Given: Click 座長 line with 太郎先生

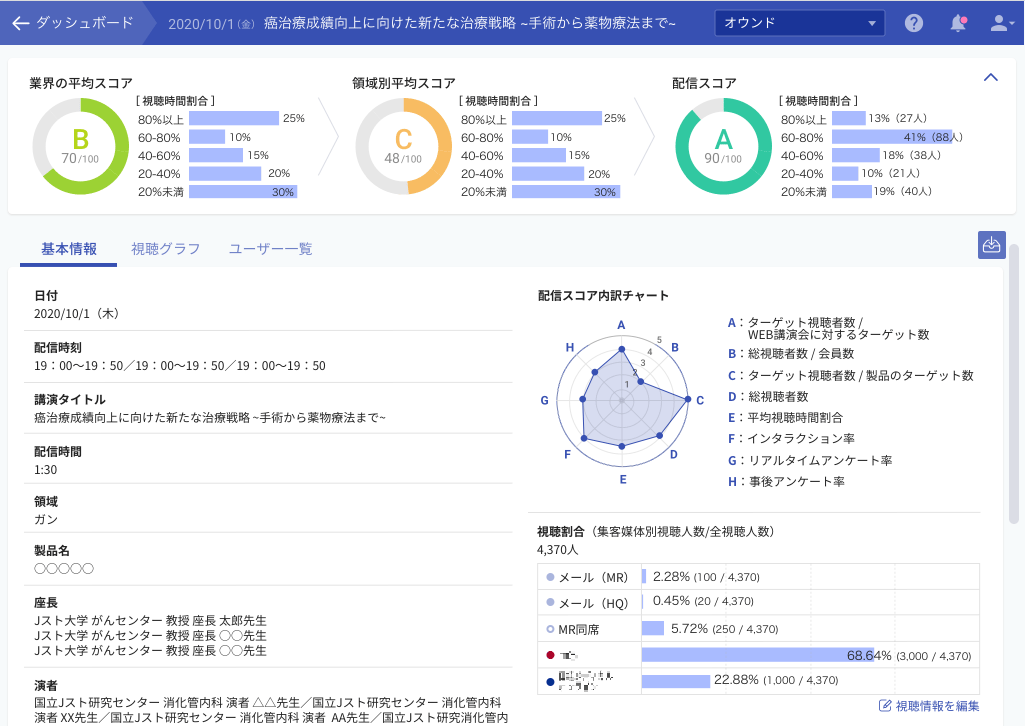Looking at the screenshot, I should coord(150,620).
